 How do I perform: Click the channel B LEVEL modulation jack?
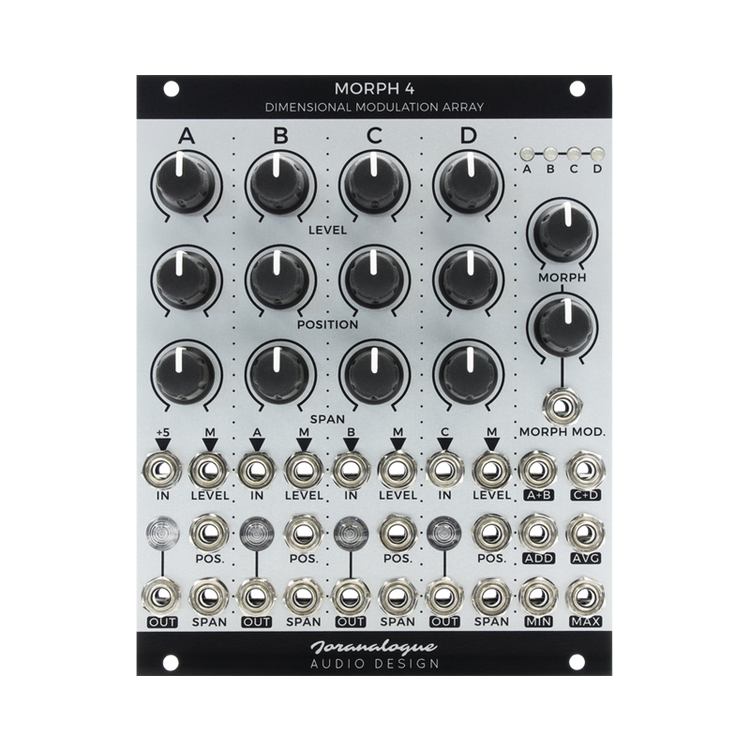click(x=303, y=470)
